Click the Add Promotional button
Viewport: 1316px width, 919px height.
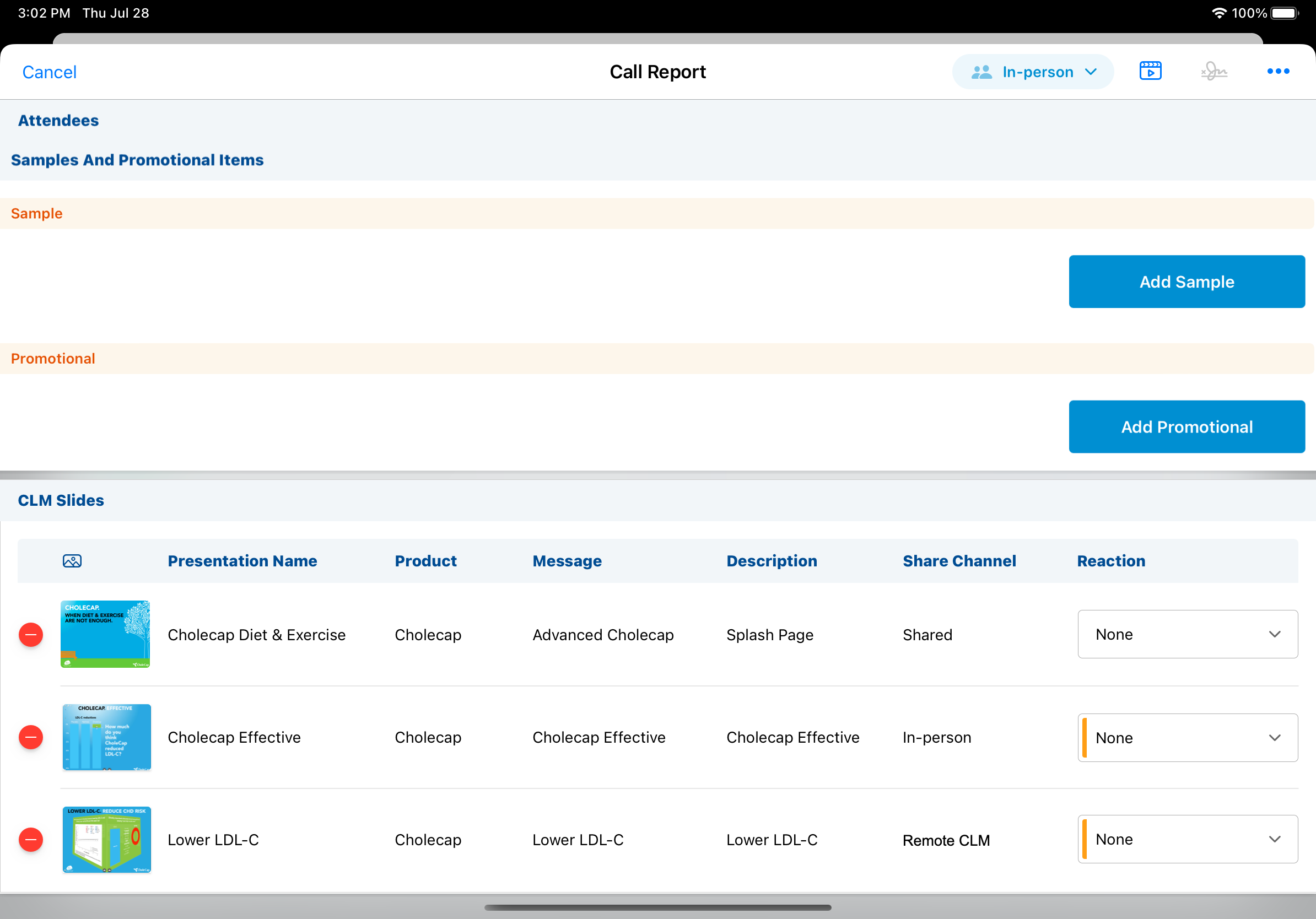click(1186, 426)
